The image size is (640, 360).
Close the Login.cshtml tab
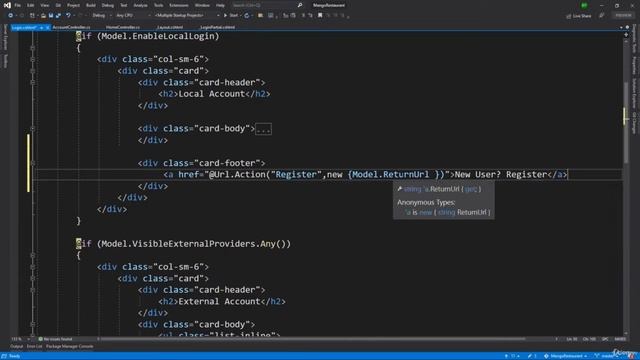point(47,27)
